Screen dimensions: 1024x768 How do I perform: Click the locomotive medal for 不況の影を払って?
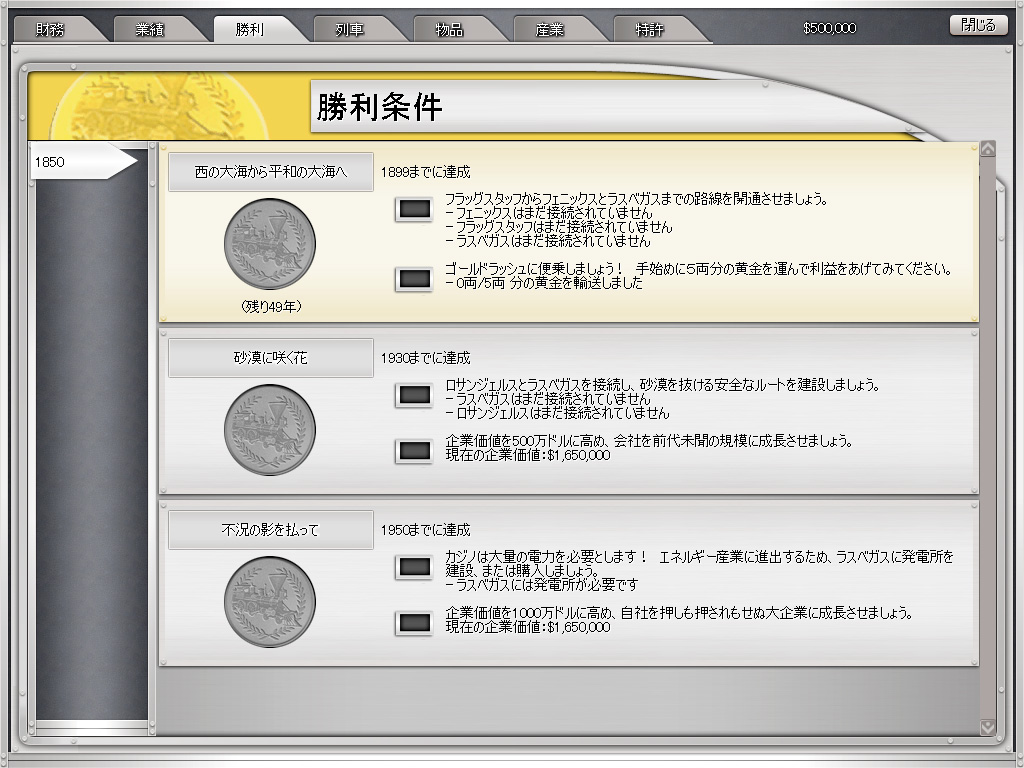[x=270, y=602]
